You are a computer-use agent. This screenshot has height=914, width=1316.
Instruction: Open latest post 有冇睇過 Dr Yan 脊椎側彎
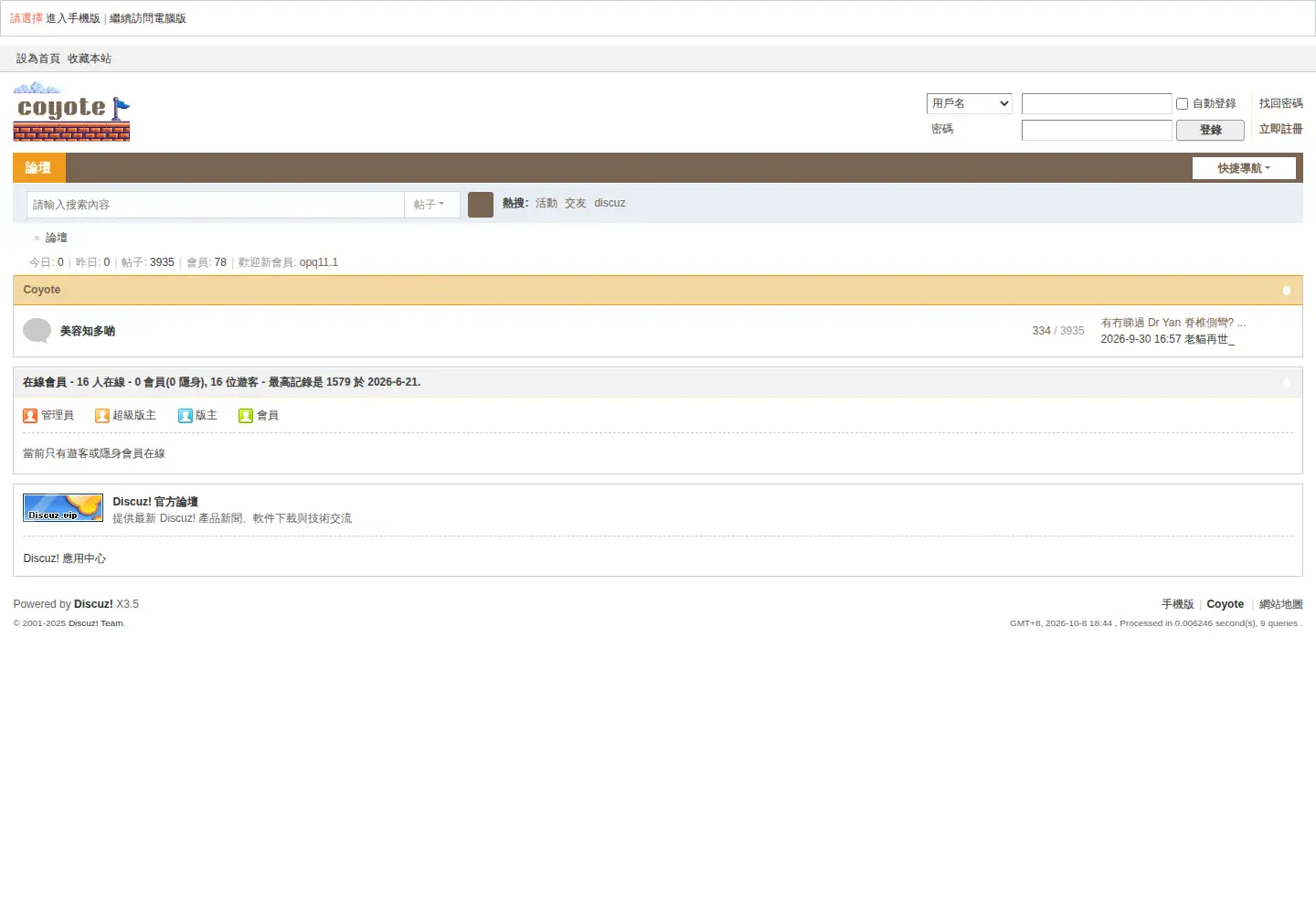pos(1173,323)
